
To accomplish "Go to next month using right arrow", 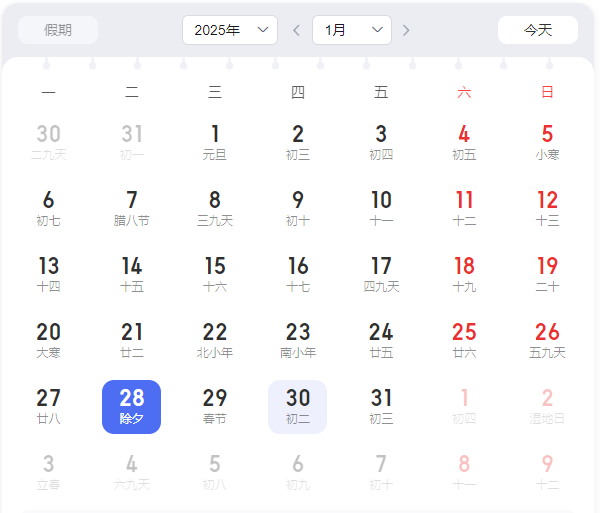I will 406,30.
